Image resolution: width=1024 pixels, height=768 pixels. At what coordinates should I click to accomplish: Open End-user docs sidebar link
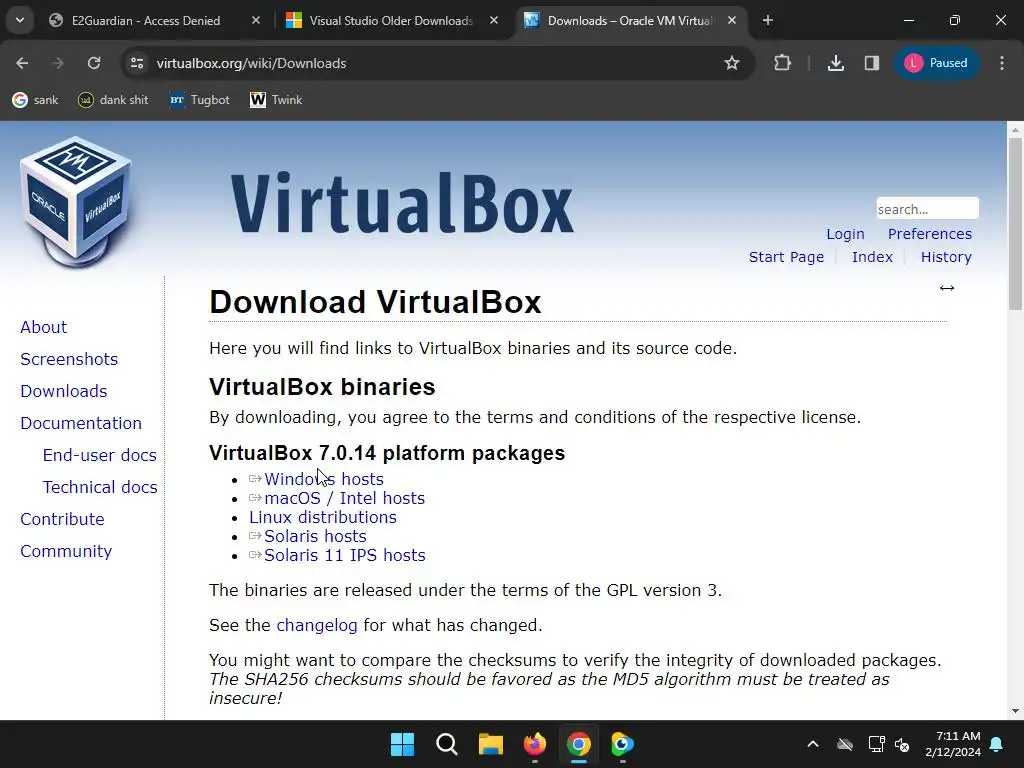click(99, 455)
